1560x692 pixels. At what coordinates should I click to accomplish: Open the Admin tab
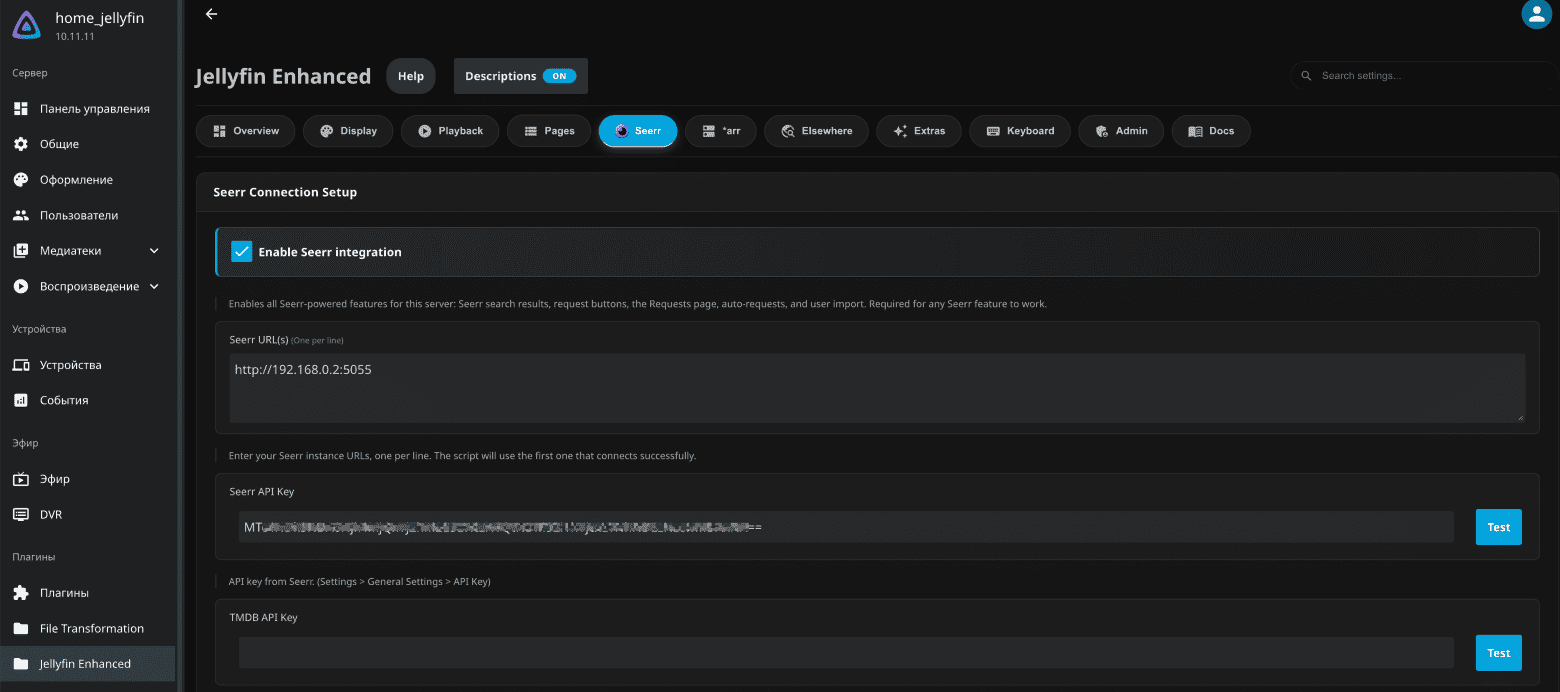click(x=1121, y=131)
